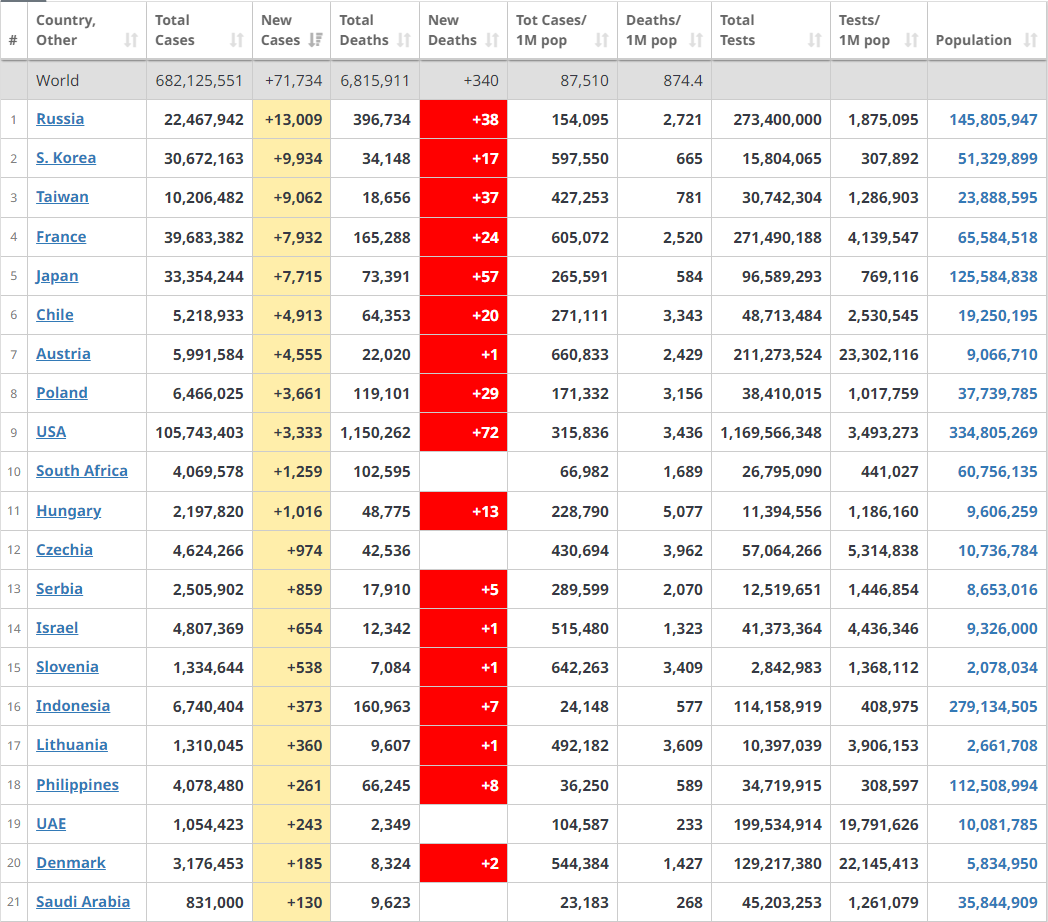Click S. Korea population 51,329,899

pyautogui.click(x=997, y=158)
